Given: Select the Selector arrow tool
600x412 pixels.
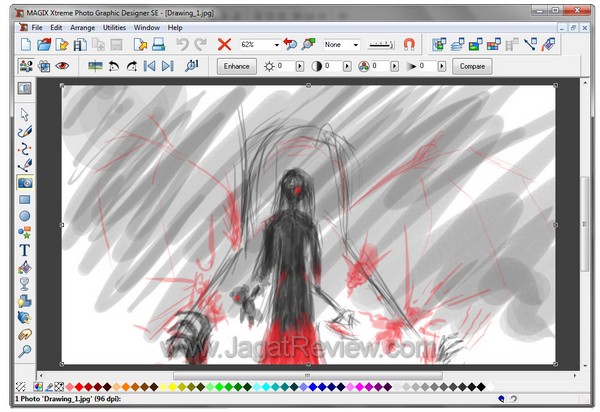Looking at the screenshot, I should [x=25, y=115].
